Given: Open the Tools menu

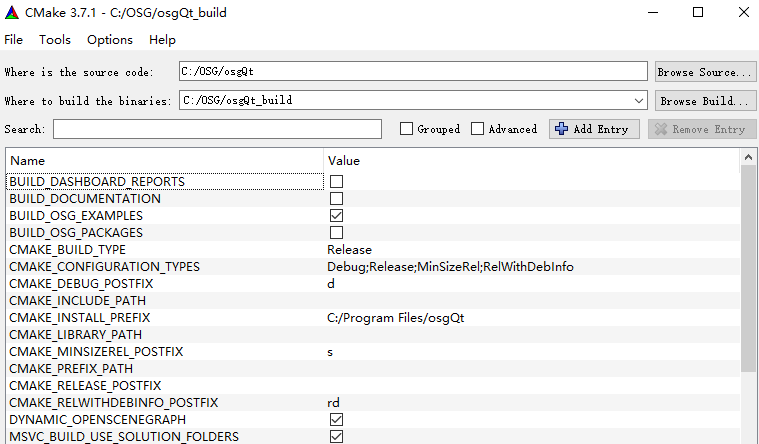Looking at the screenshot, I should 55,40.
